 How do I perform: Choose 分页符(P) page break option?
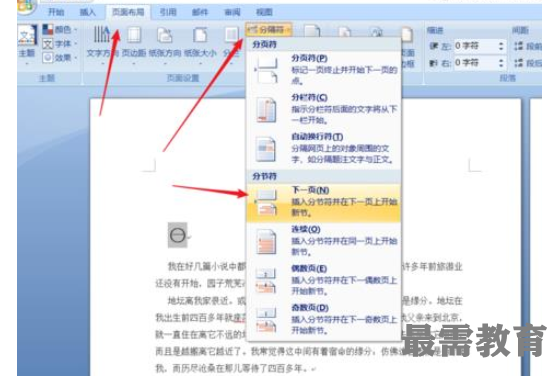[x=324, y=70]
